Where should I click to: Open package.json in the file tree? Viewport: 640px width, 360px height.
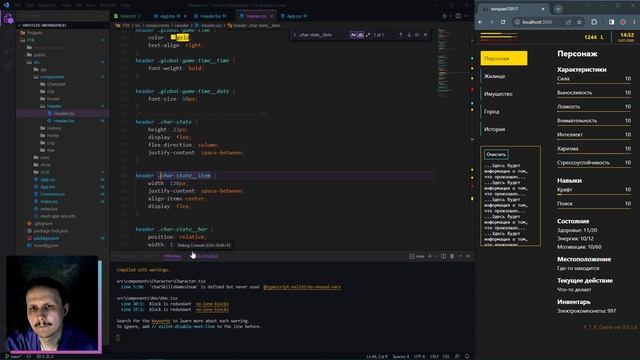46,238
